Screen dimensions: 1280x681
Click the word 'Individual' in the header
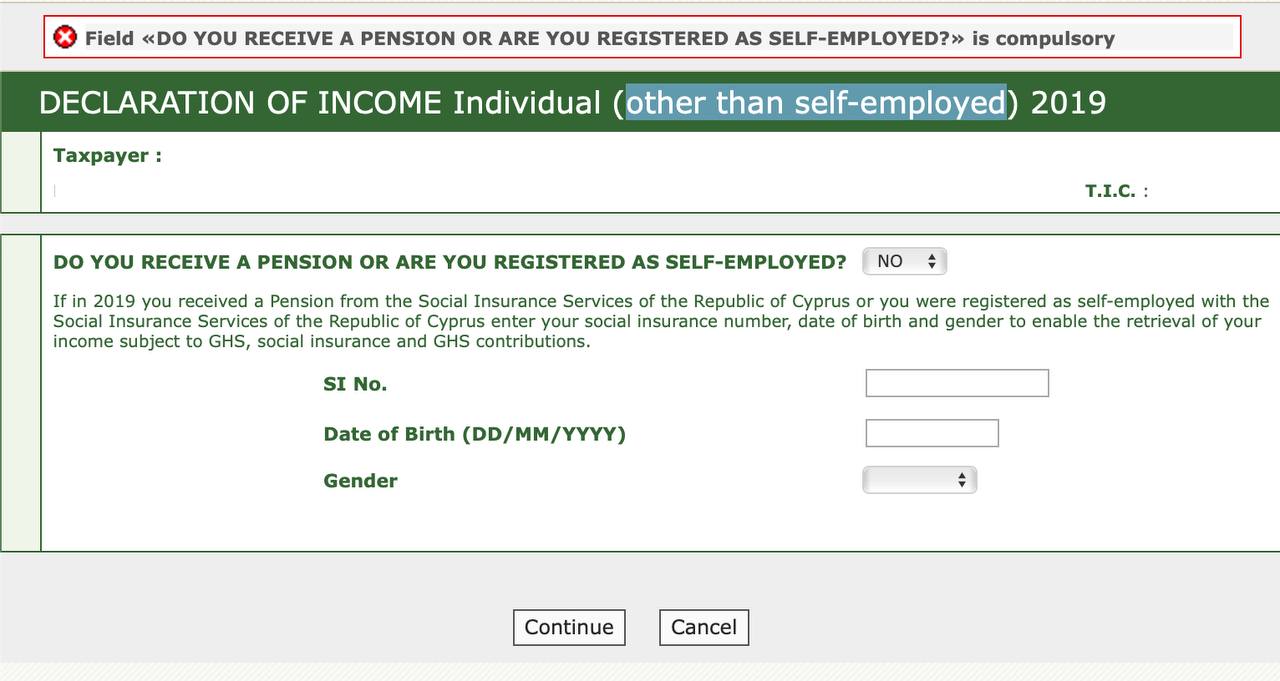[x=527, y=102]
